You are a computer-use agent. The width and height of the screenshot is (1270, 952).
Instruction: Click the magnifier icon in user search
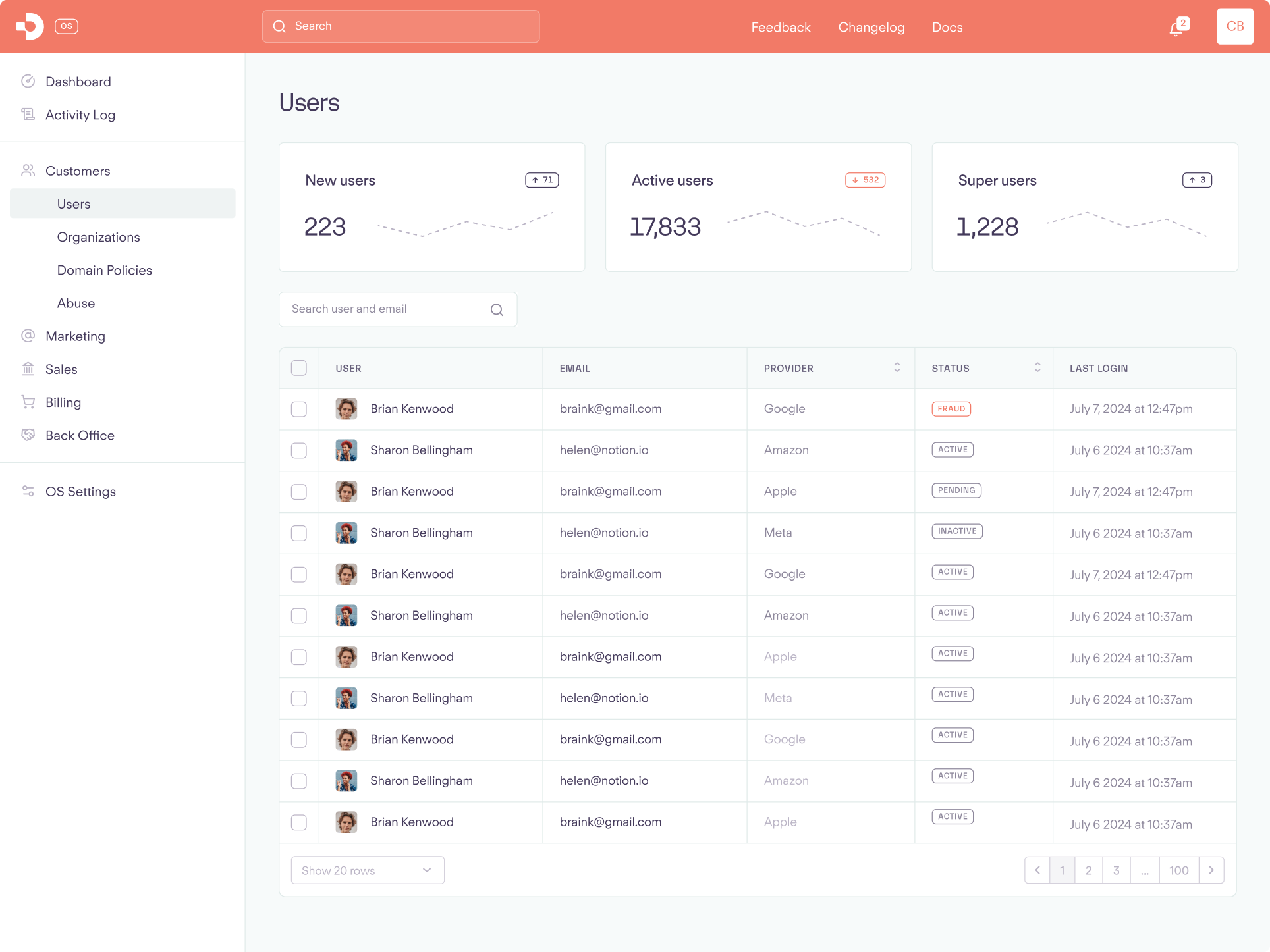click(x=497, y=309)
